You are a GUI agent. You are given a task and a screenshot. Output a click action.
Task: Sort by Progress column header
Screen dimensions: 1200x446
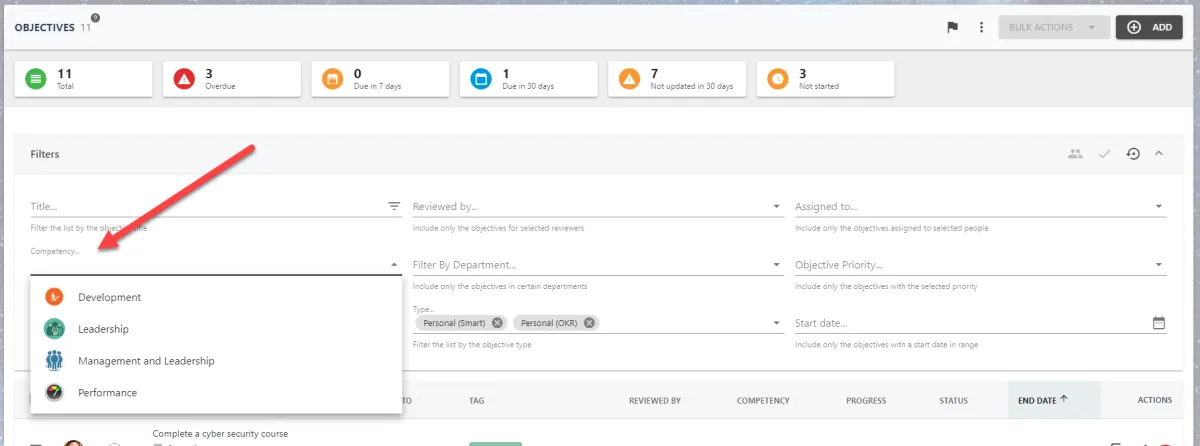click(x=866, y=401)
